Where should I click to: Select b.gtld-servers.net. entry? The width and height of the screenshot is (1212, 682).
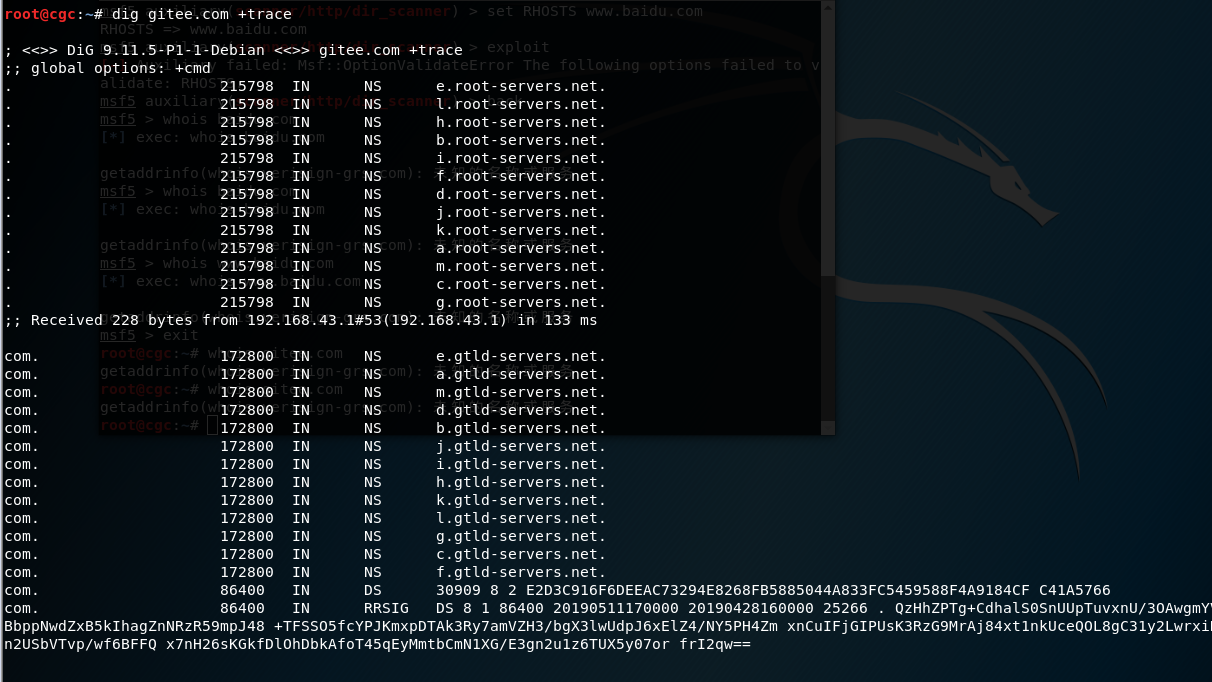(x=521, y=428)
